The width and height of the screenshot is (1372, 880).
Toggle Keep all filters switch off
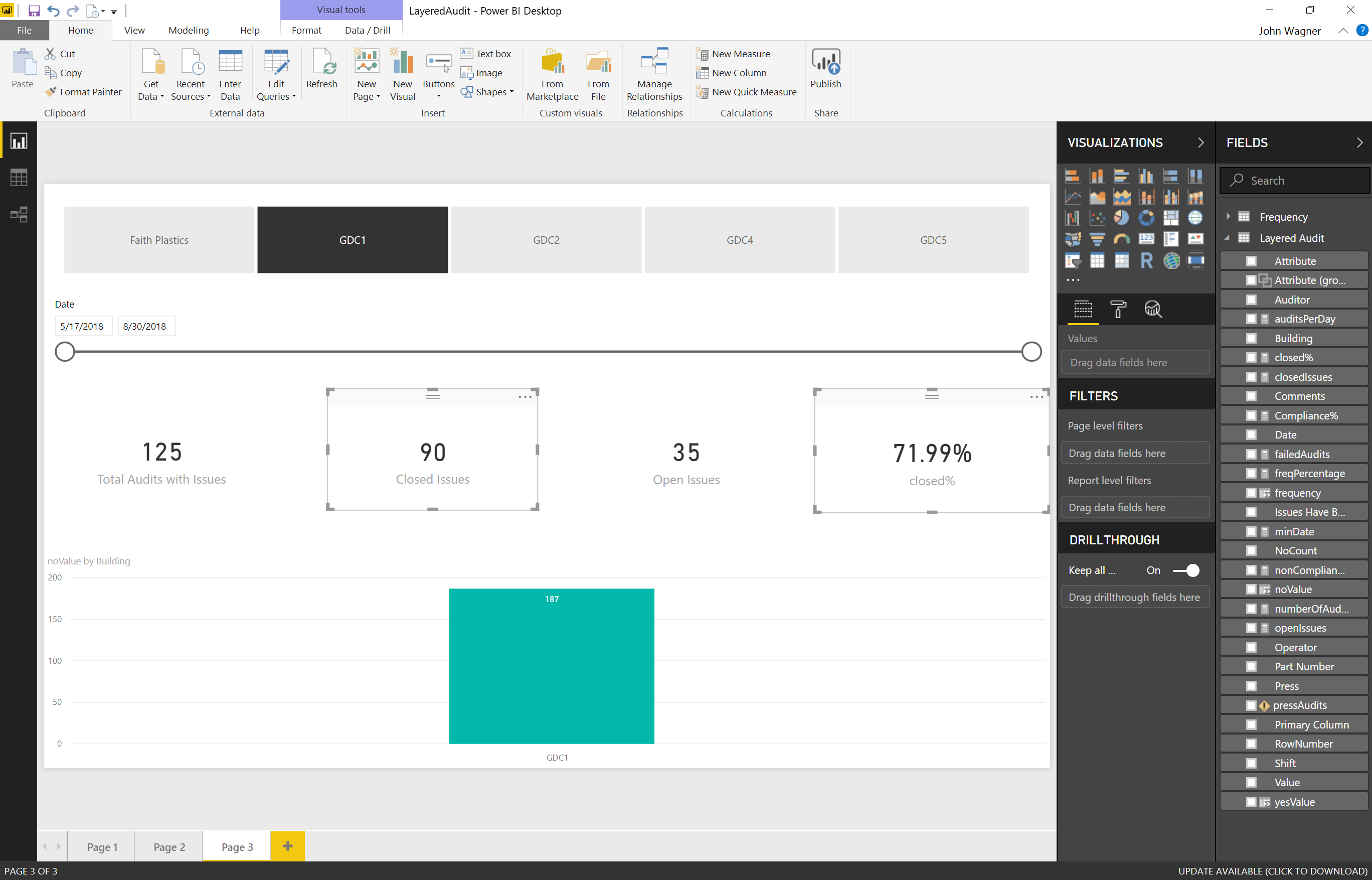coord(1186,570)
